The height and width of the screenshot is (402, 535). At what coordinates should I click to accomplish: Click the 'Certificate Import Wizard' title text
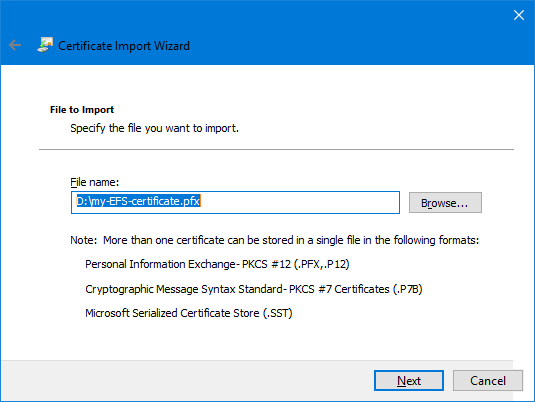coord(124,46)
